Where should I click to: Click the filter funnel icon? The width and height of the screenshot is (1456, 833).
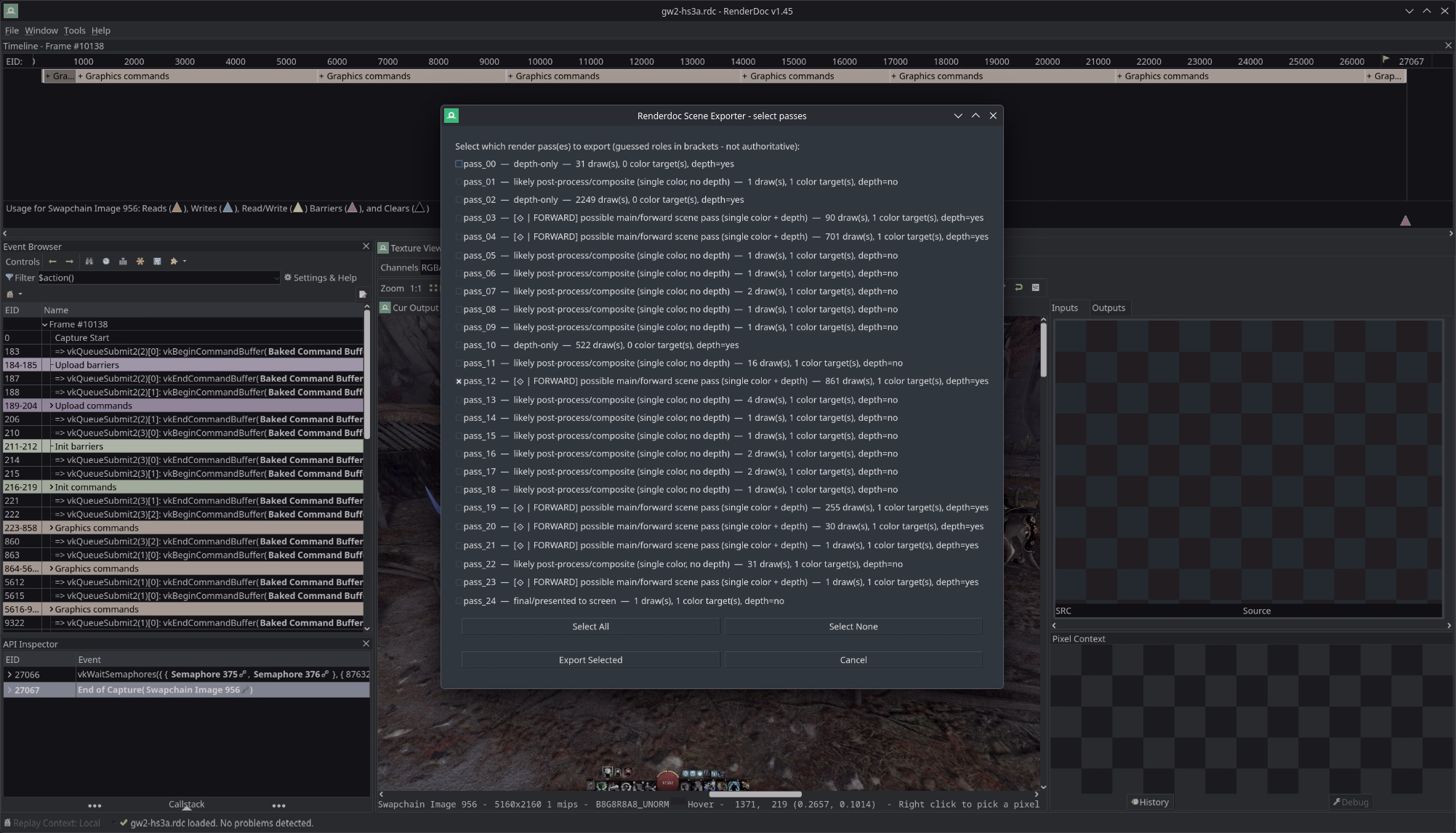tap(9, 278)
